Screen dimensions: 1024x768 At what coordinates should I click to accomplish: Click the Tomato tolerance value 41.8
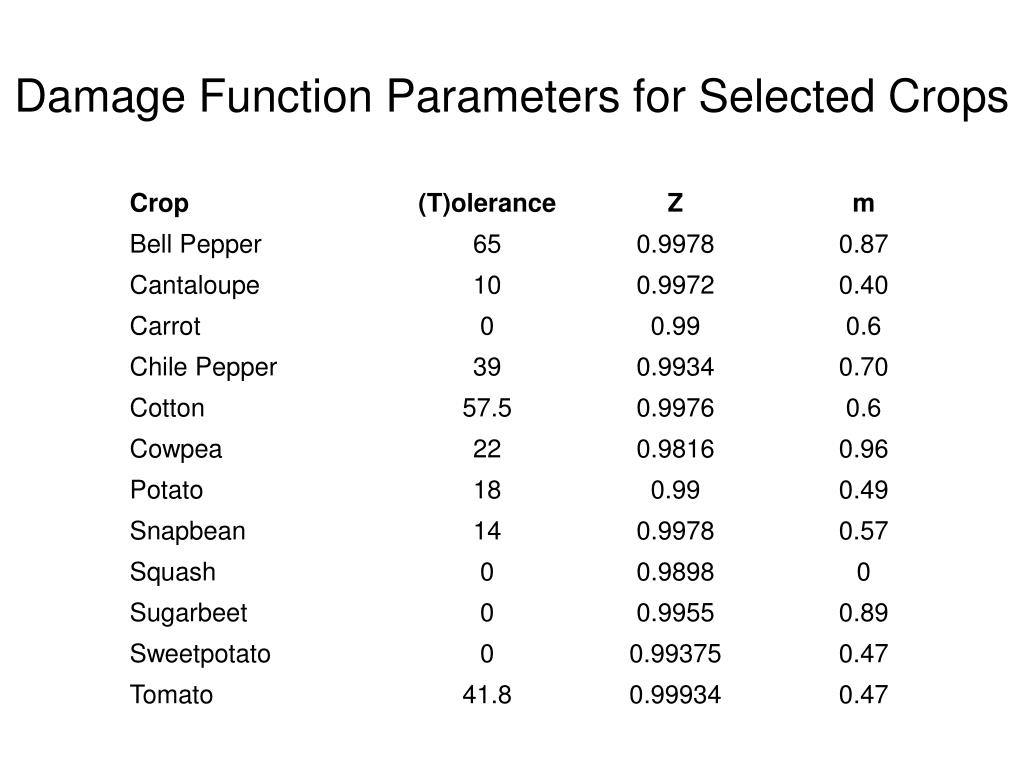[x=487, y=695]
